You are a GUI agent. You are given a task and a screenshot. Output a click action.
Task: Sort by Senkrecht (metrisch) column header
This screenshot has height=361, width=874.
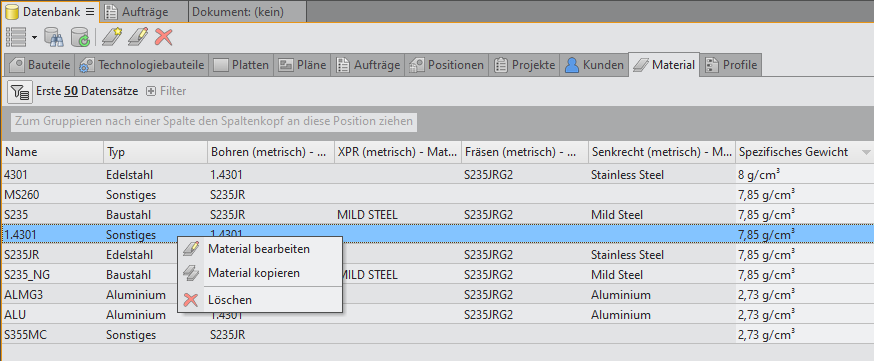tap(662, 152)
